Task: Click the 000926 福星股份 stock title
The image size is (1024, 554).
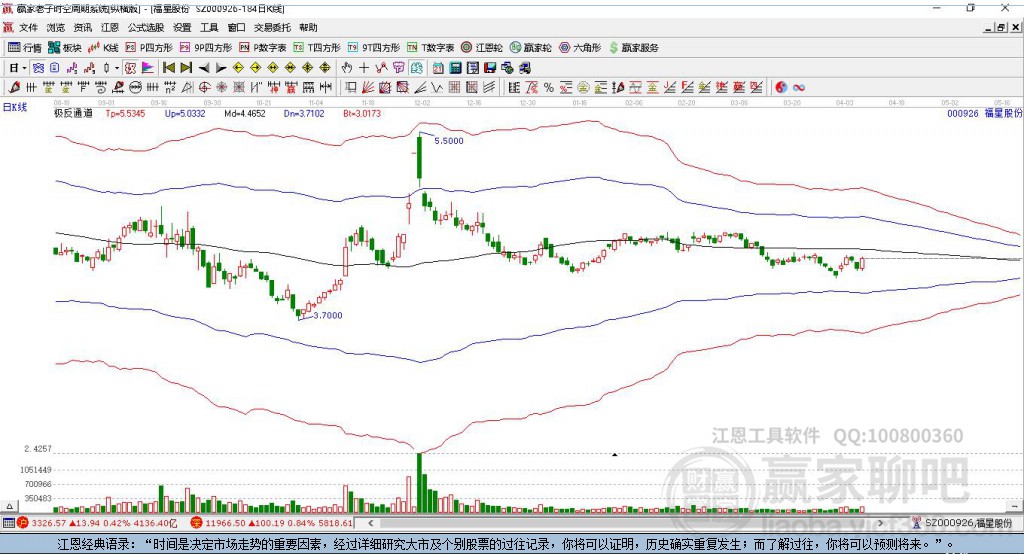Action: (x=984, y=113)
